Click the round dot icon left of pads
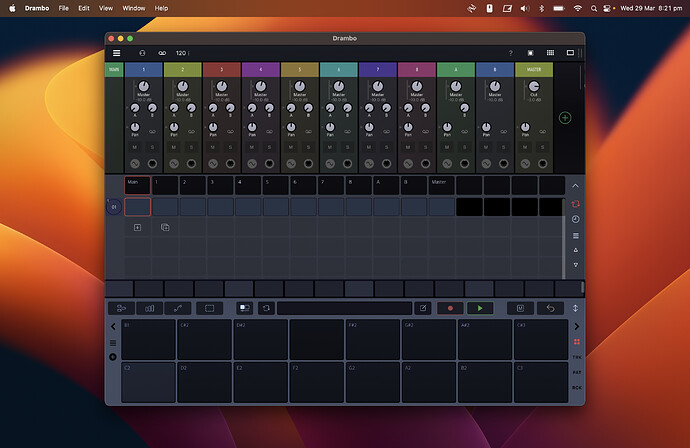This screenshot has width=690, height=448. (113, 357)
